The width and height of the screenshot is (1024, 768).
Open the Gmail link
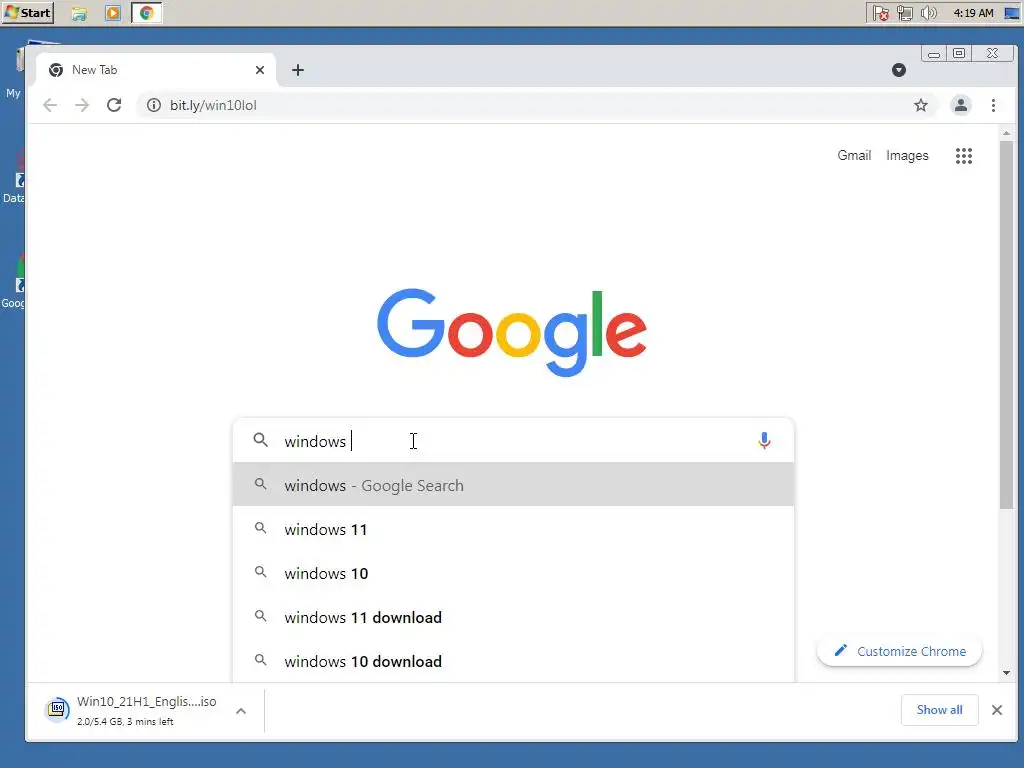click(x=854, y=155)
